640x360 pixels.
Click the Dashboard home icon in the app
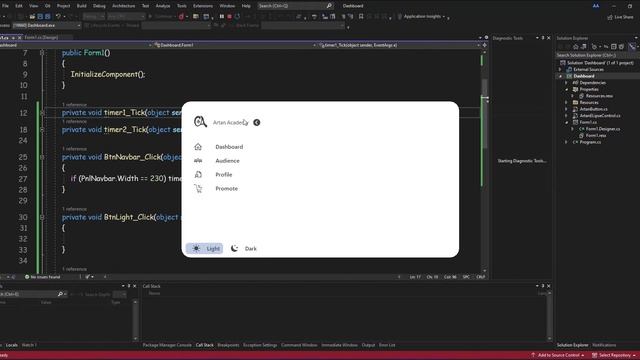[x=198, y=147]
